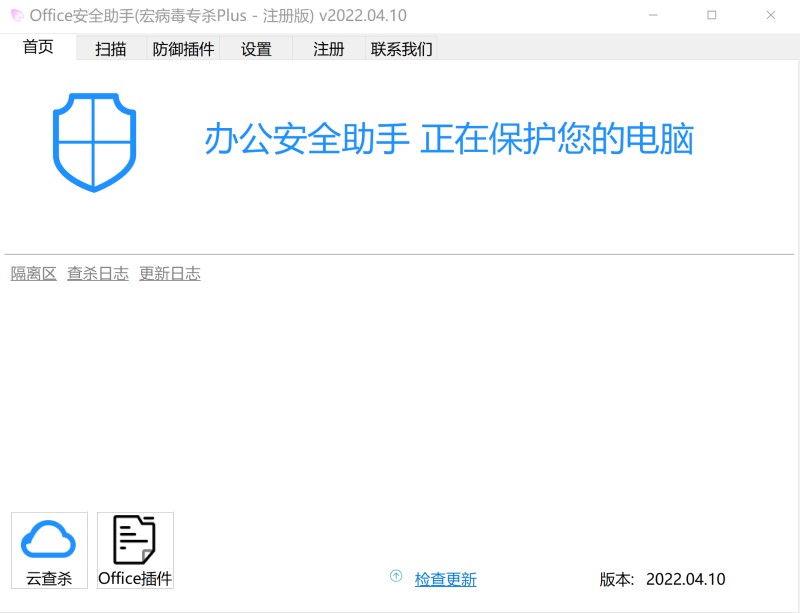The image size is (800, 613).
Task: Click the 检查更新 check-for-updates link
Action: [444, 580]
